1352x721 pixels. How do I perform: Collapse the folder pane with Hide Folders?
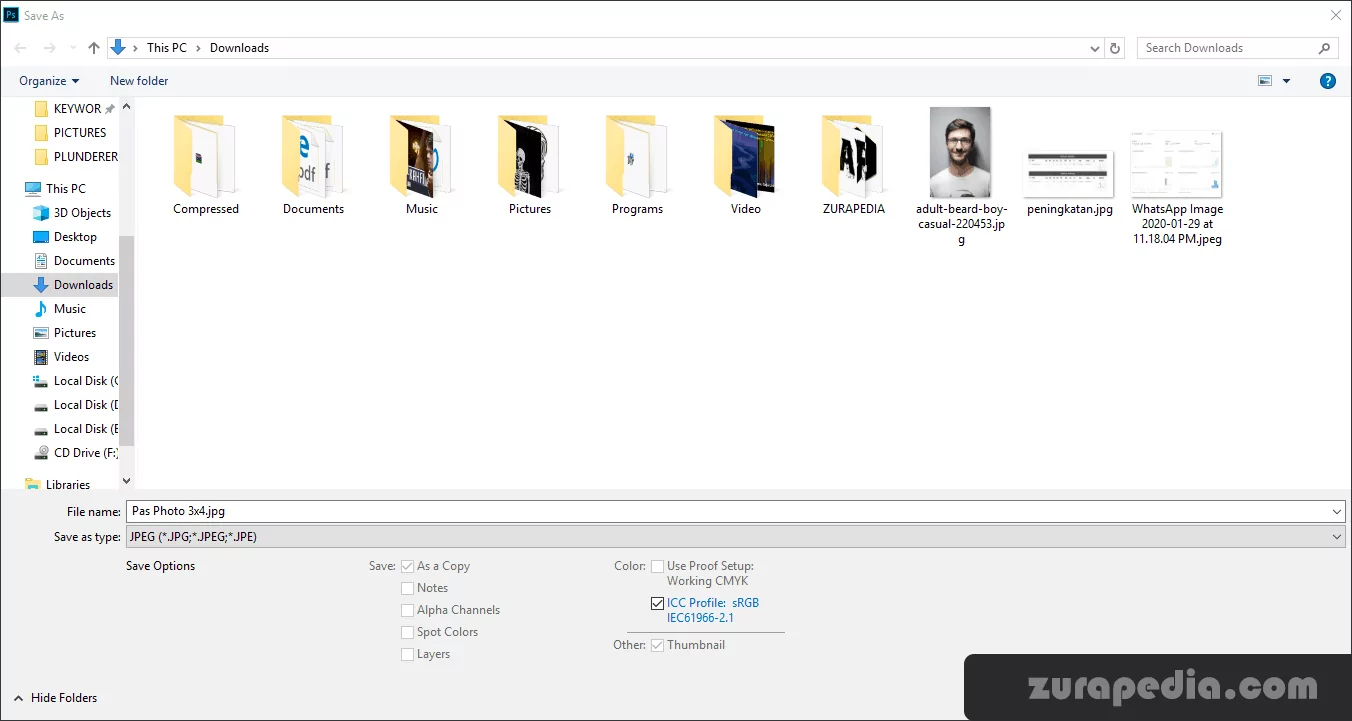click(55, 698)
